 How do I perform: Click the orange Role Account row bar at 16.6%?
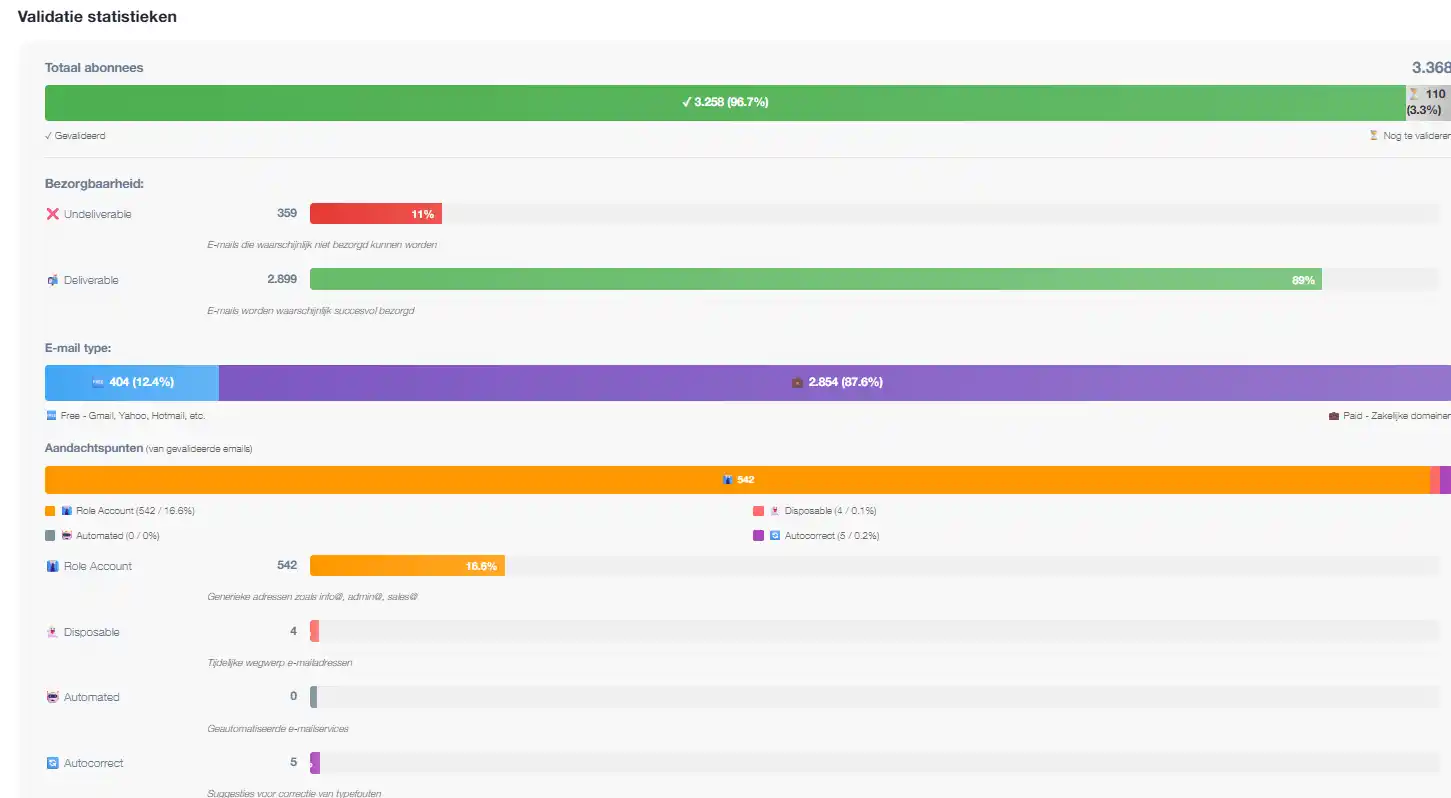point(407,566)
